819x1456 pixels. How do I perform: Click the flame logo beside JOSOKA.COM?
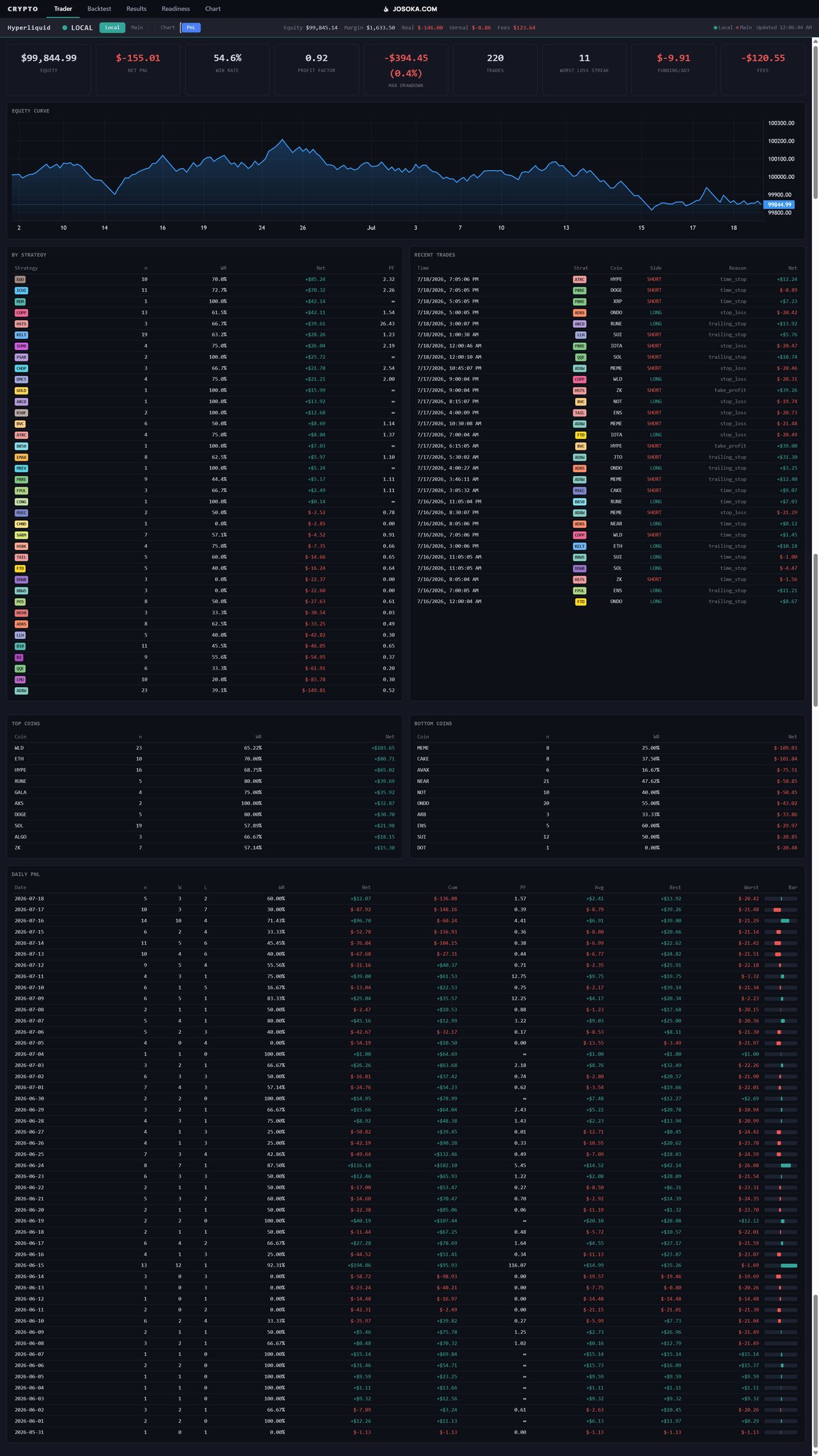coord(386,9)
